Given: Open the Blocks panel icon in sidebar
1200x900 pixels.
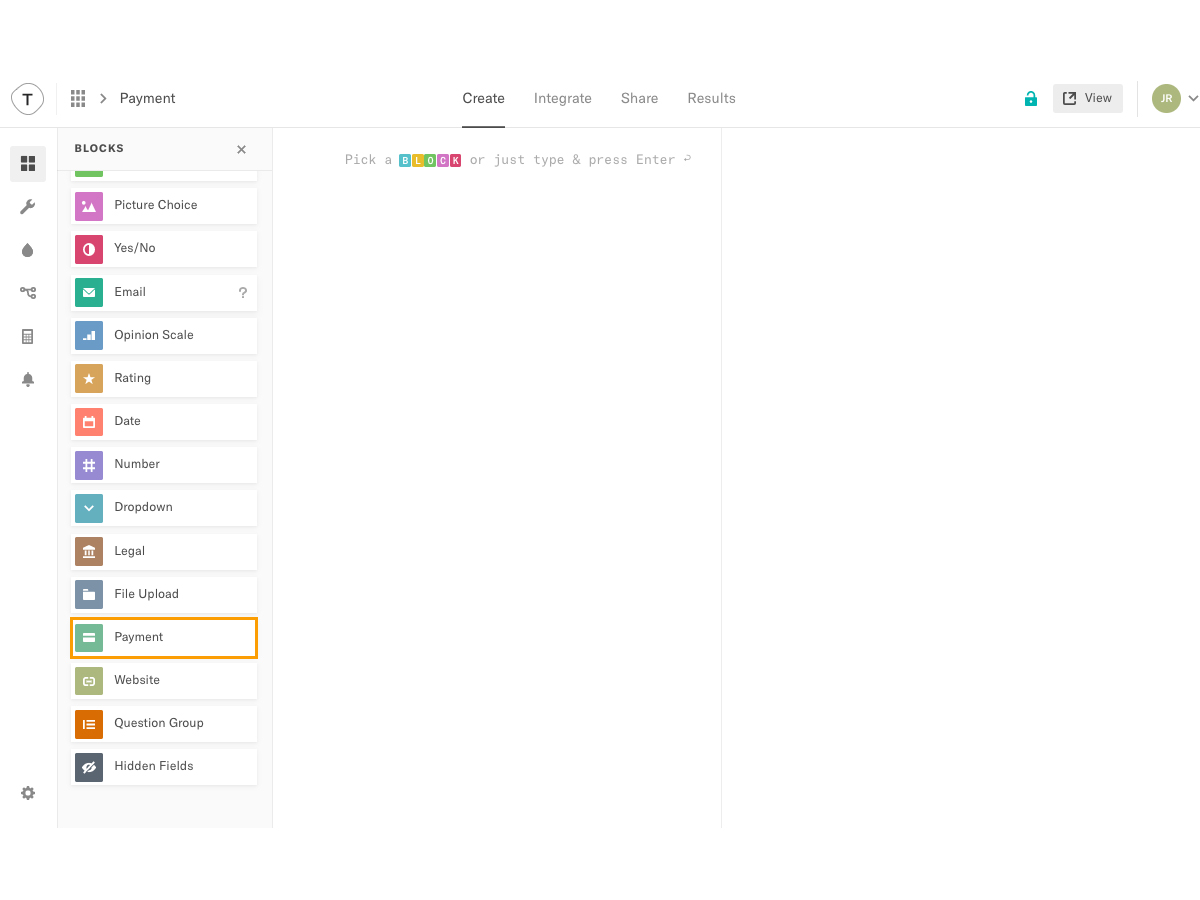Looking at the screenshot, I should pos(28,163).
